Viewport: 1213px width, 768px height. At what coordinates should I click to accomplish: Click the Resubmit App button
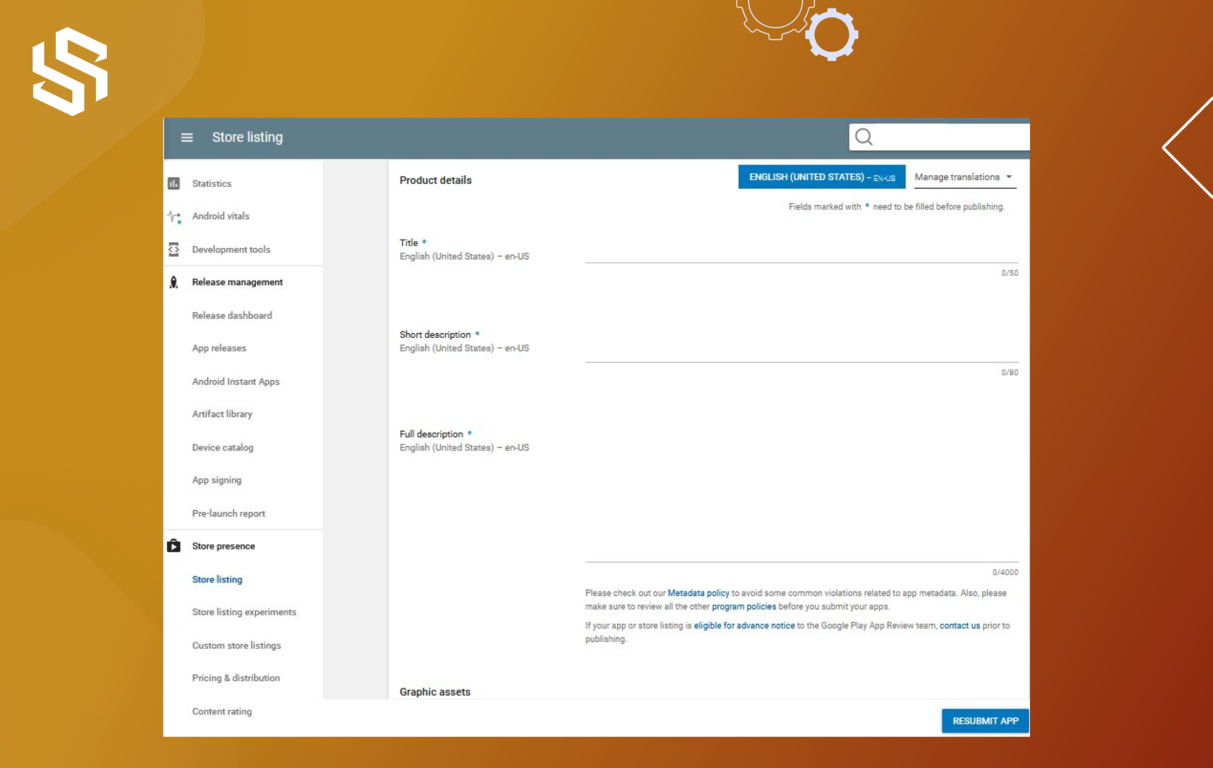[985, 721]
